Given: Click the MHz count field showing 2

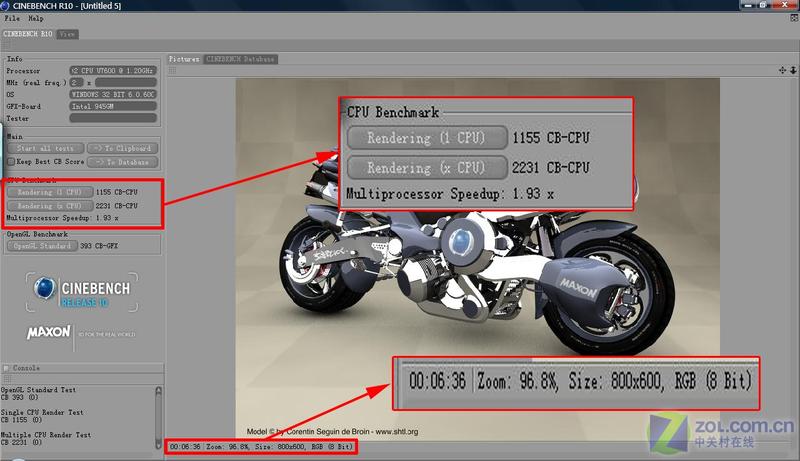Looking at the screenshot, I should [x=76, y=82].
